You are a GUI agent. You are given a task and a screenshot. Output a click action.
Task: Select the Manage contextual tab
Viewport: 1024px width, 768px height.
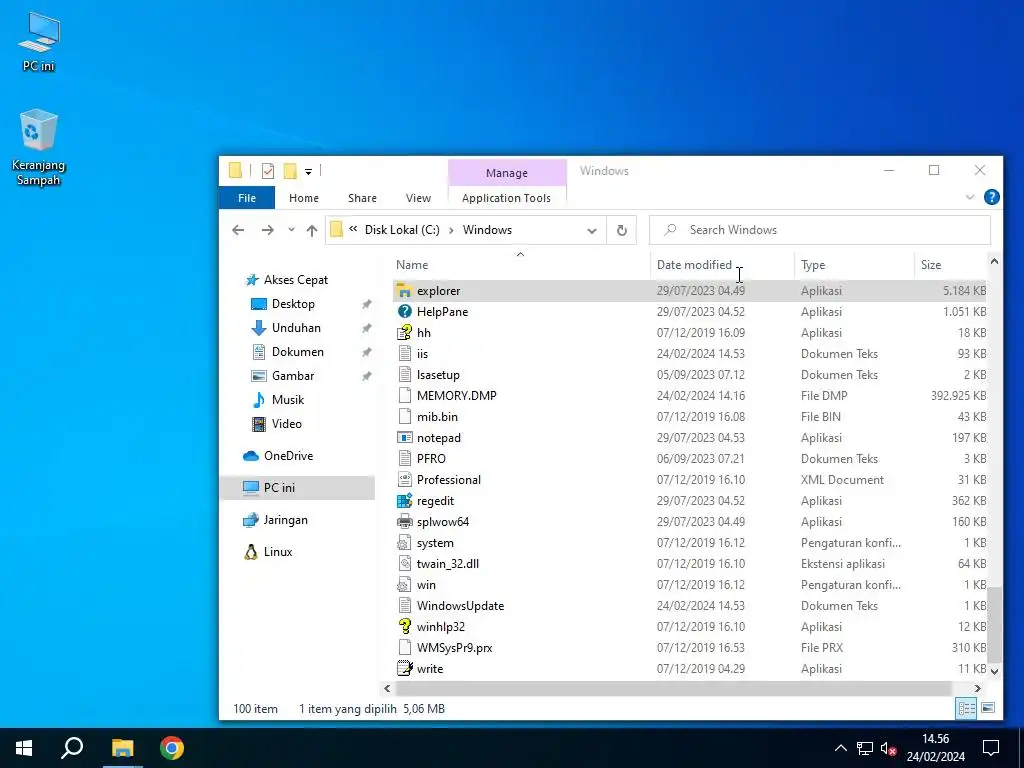click(507, 173)
